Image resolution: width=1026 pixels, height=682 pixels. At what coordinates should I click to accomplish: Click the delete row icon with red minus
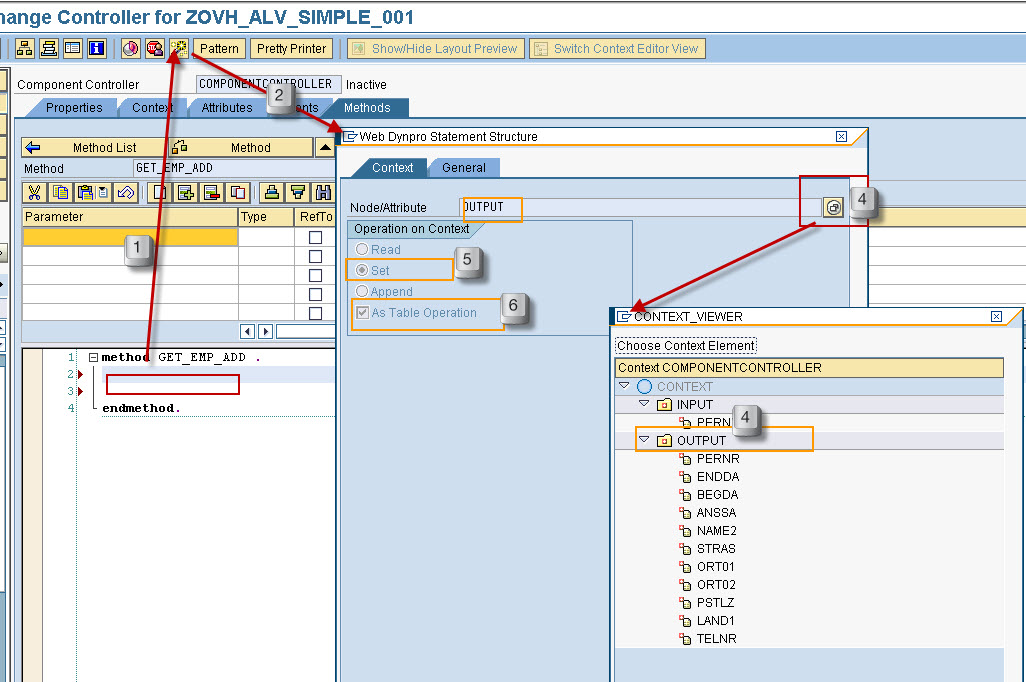coord(211,192)
